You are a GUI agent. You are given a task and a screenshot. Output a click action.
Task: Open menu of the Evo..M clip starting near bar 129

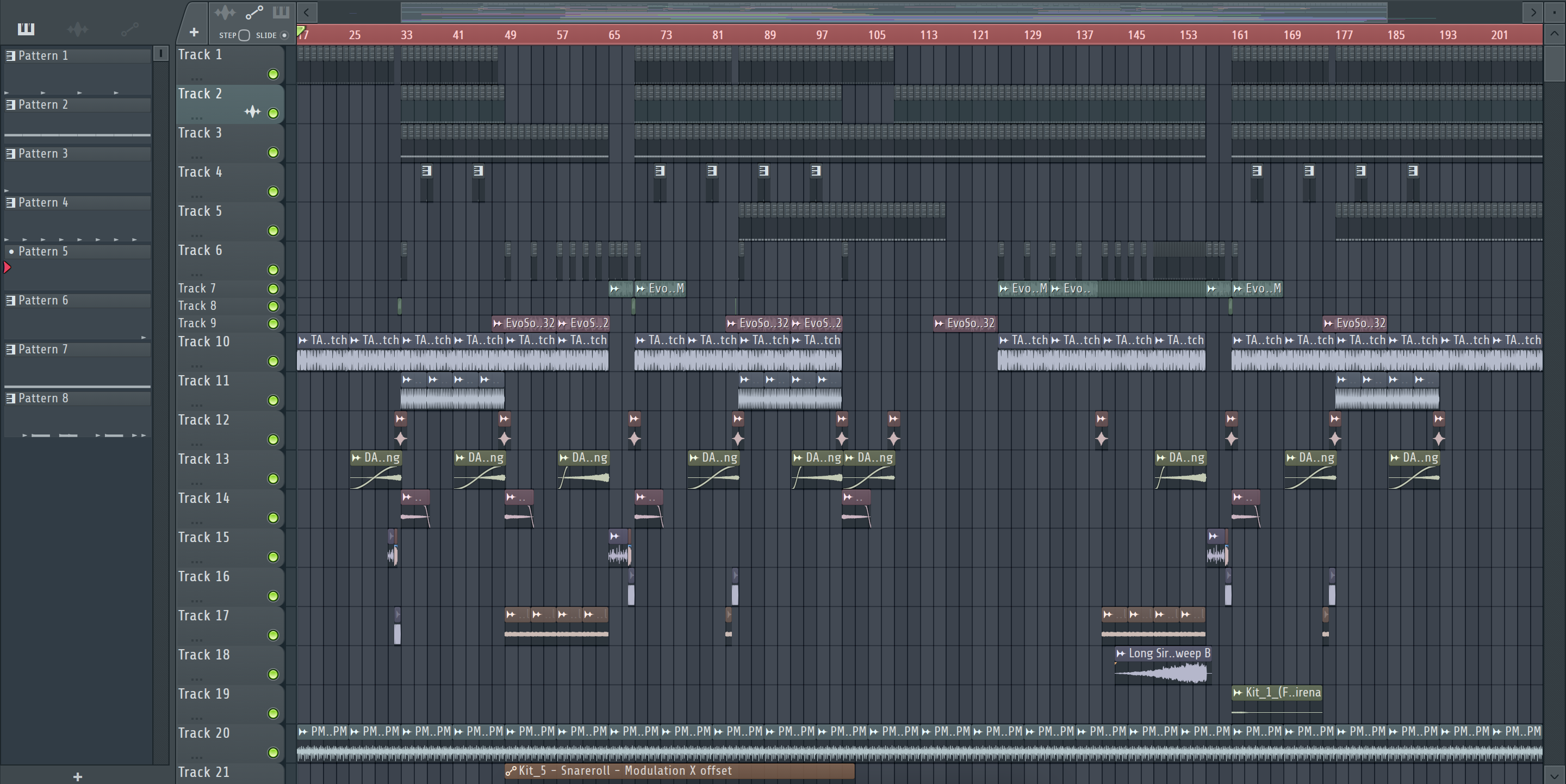1004,289
